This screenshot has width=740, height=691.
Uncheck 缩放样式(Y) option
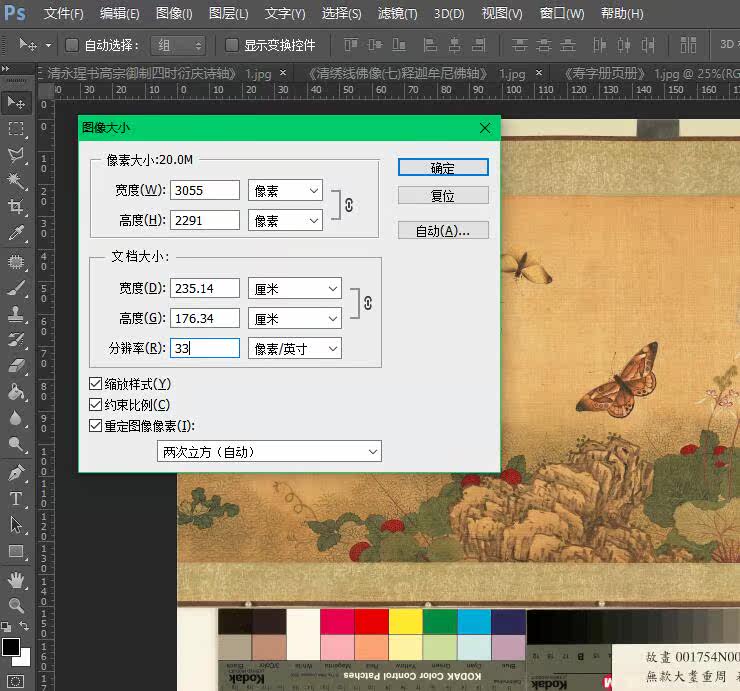(96, 383)
